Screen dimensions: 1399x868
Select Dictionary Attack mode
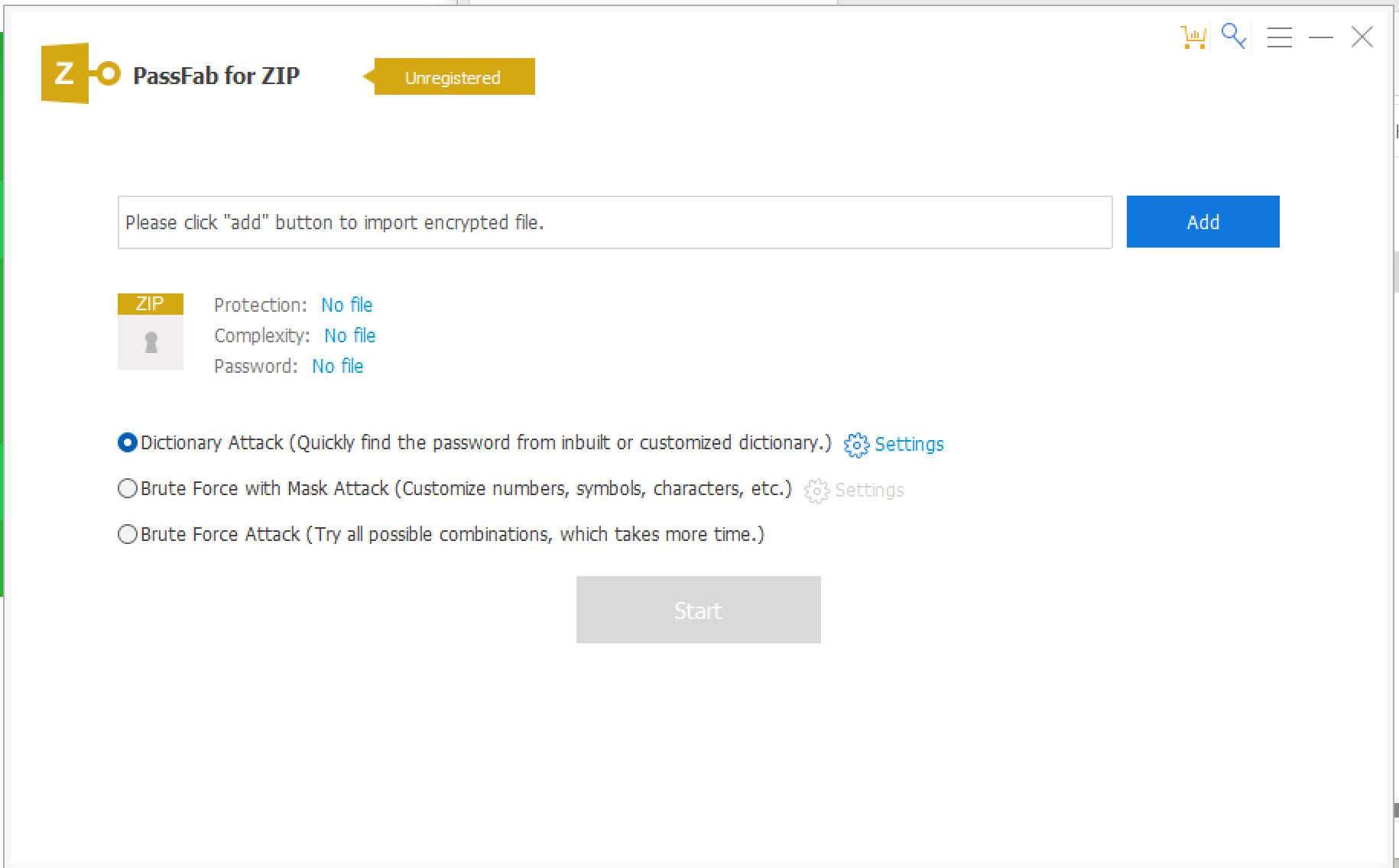127,442
